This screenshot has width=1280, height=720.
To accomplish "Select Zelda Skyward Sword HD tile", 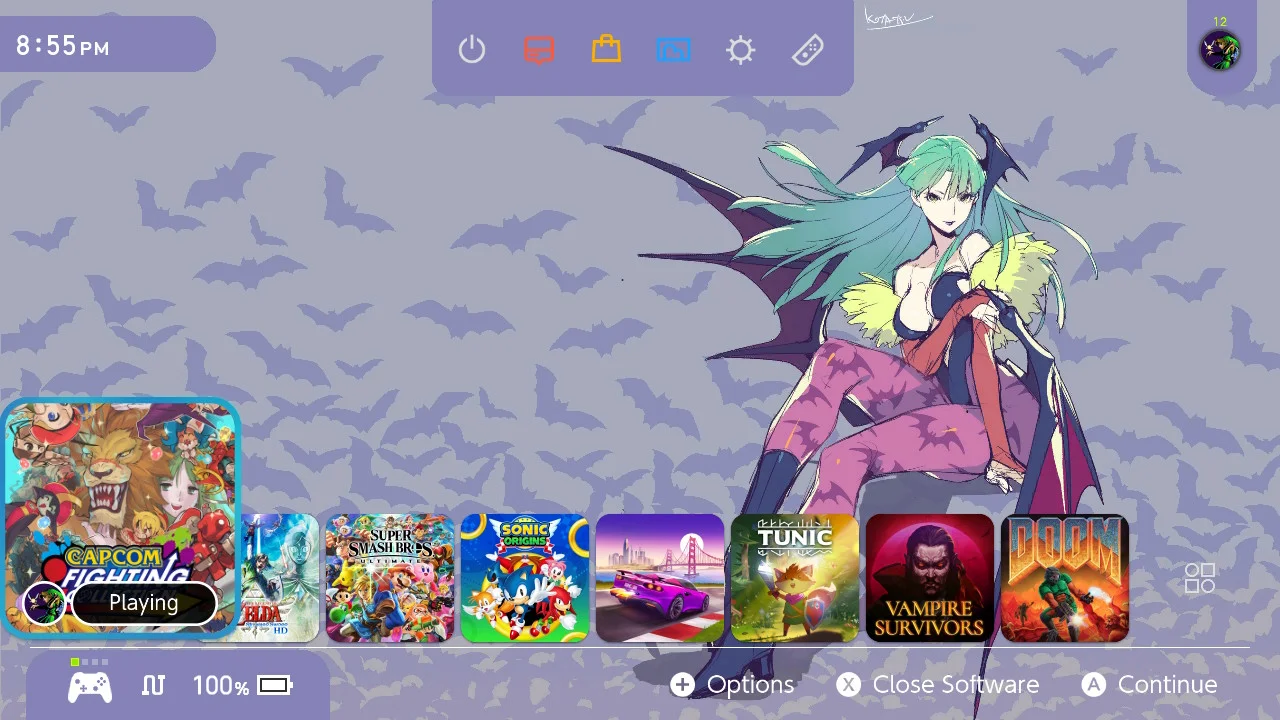I will pyautogui.click(x=279, y=578).
